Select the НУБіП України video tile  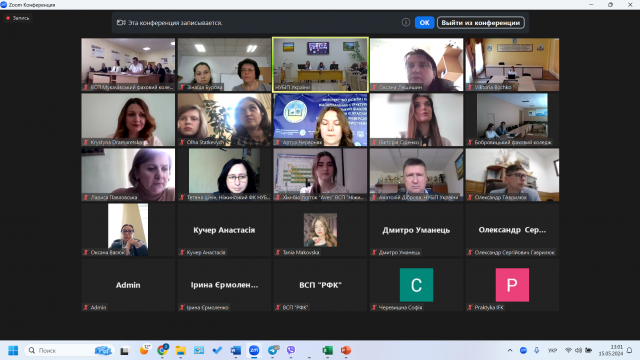320,64
